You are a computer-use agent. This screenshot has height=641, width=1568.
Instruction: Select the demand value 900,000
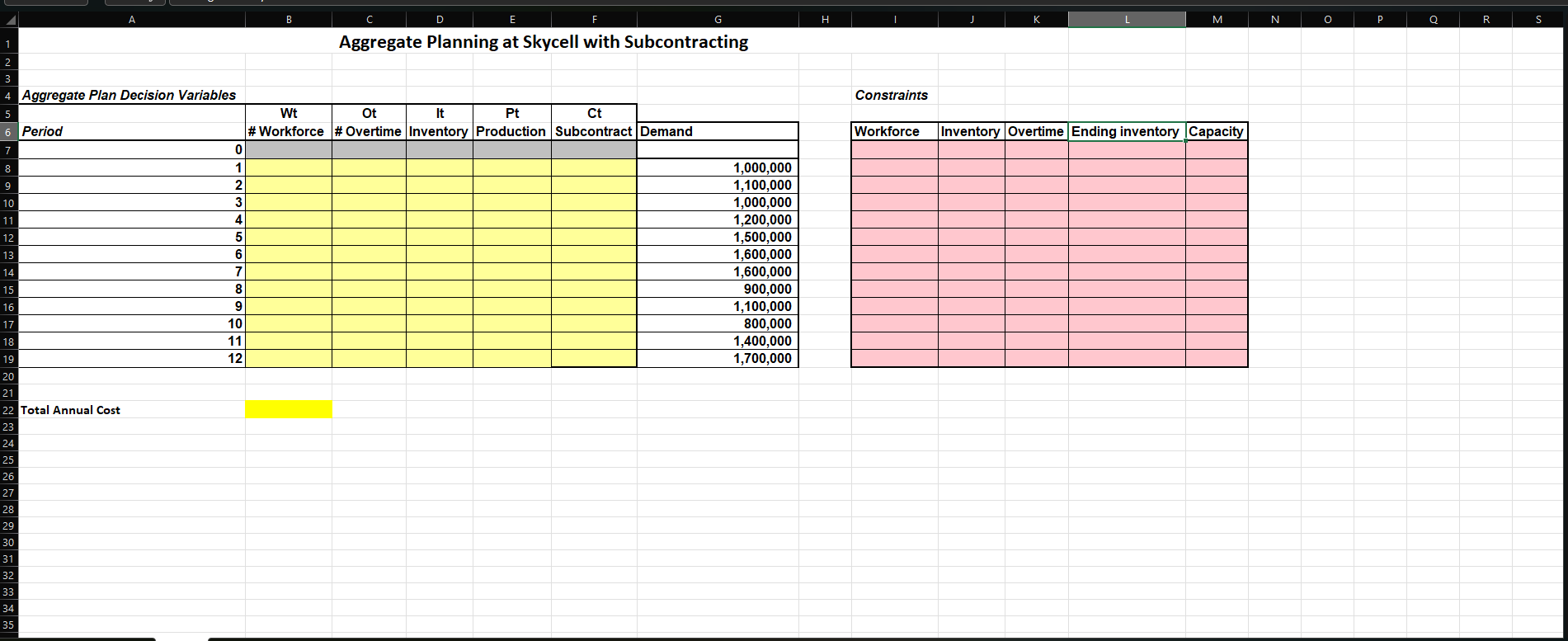[x=718, y=289]
